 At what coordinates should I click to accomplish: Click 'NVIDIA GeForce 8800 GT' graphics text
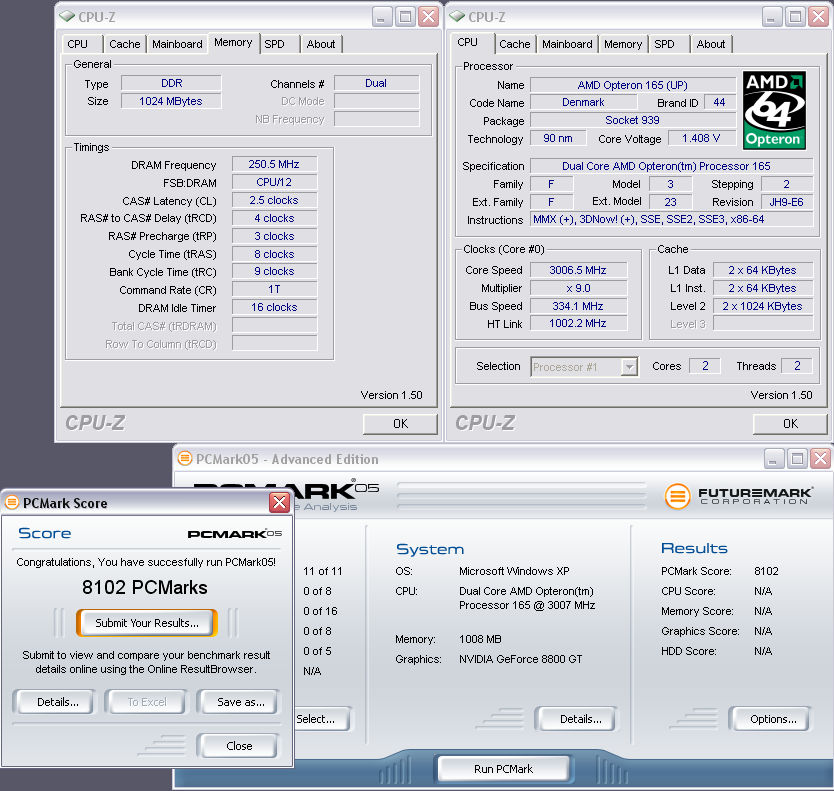[x=520, y=659]
